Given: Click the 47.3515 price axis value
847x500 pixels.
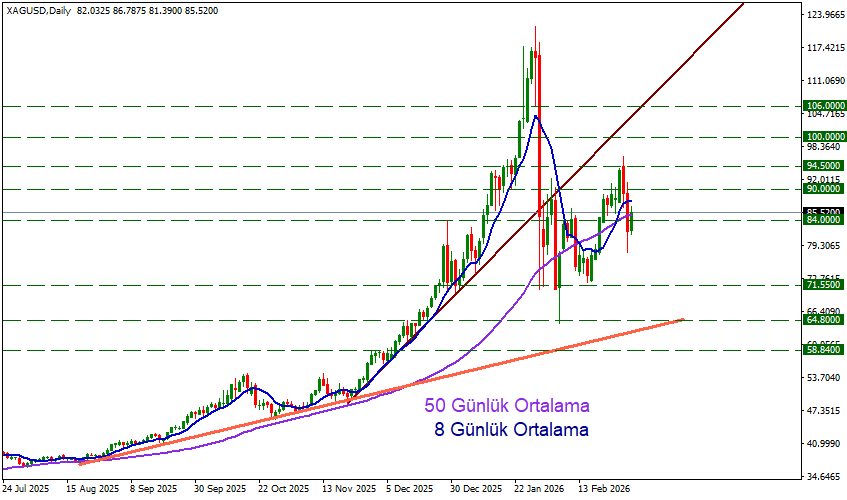Looking at the screenshot, I should pyautogui.click(x=825, y=411).
